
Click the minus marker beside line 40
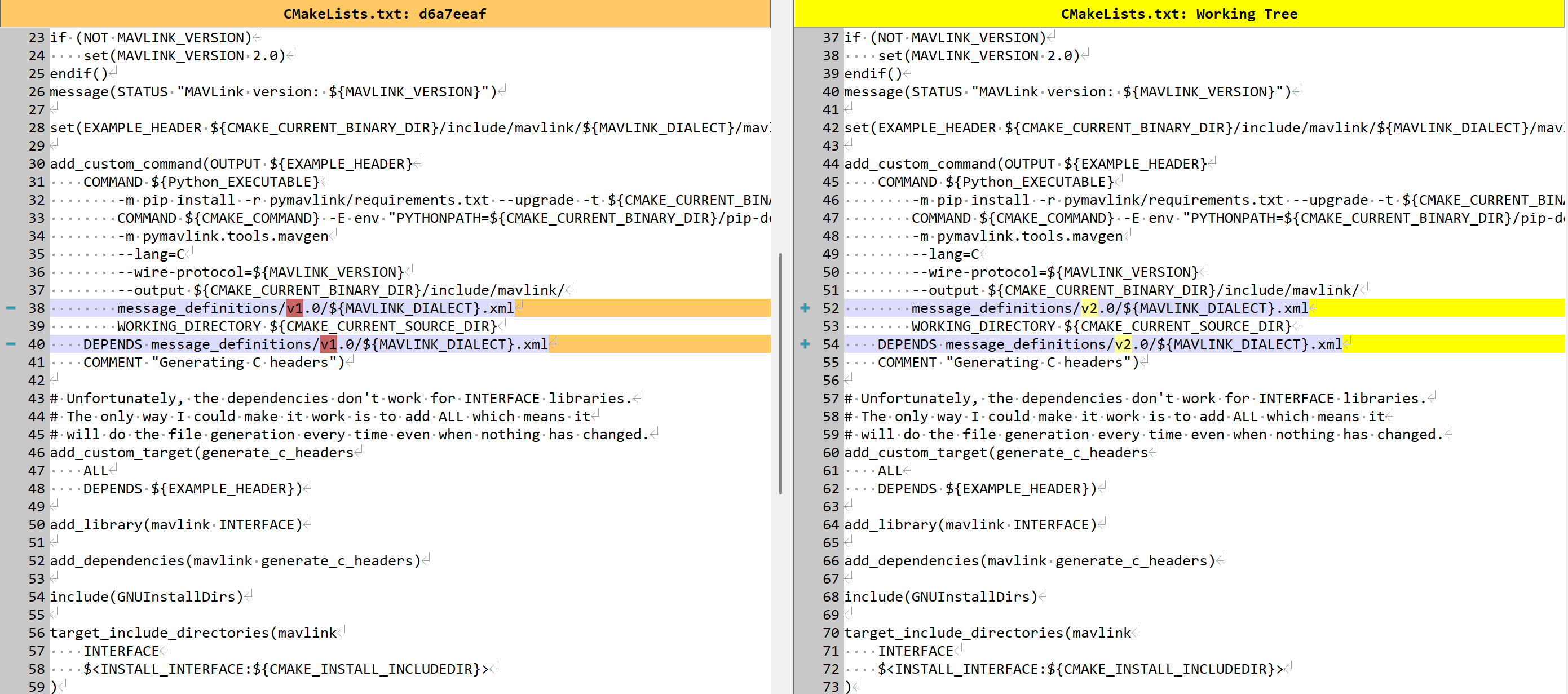click(x=10, y=344)
